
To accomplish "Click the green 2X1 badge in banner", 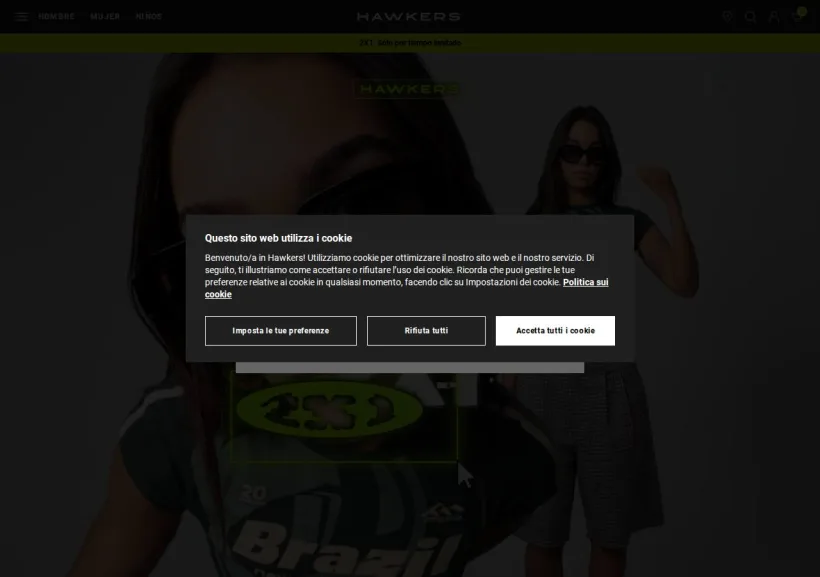I will click(x=329, y=410).
